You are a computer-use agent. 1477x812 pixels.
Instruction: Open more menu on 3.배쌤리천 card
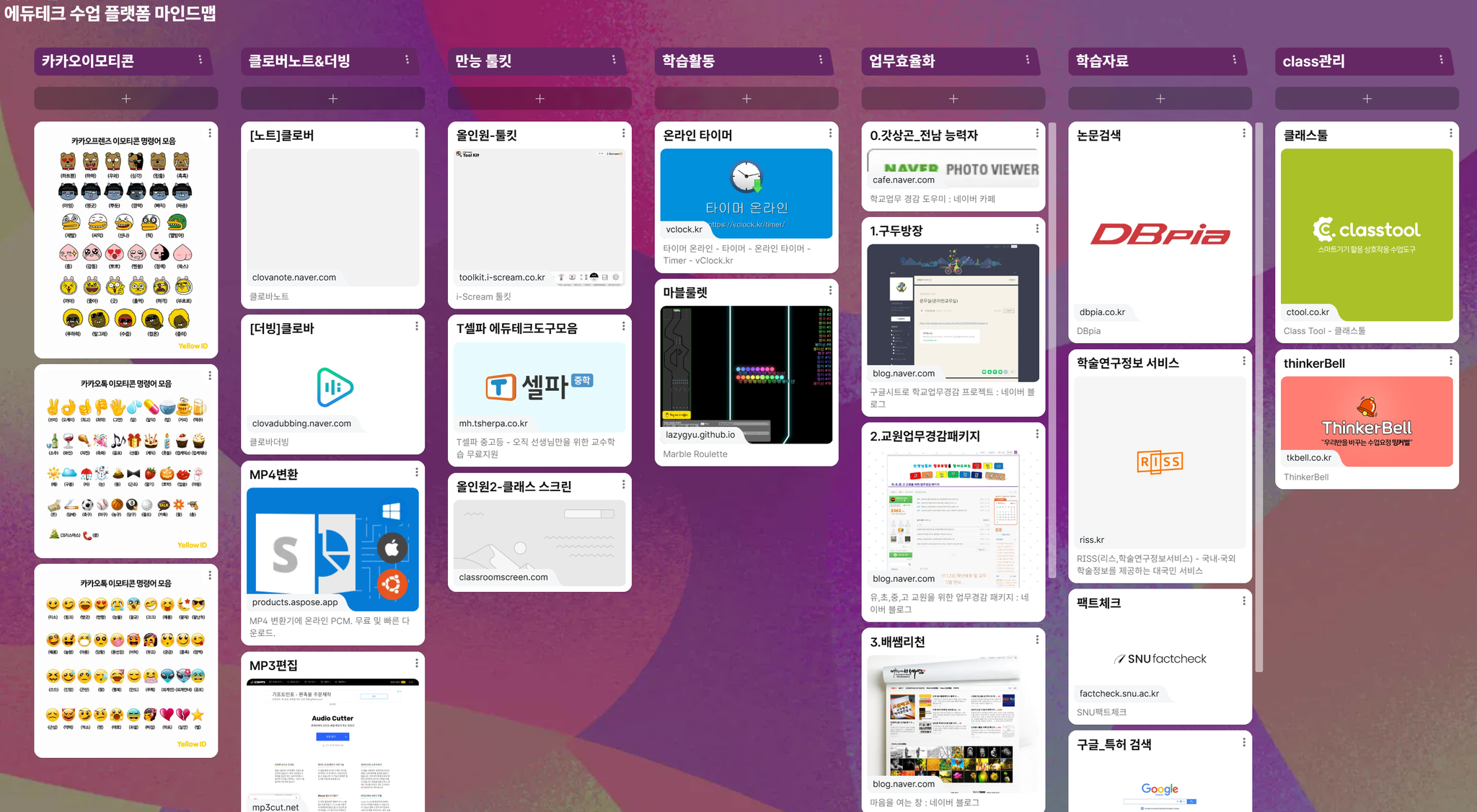point(1037,640)
